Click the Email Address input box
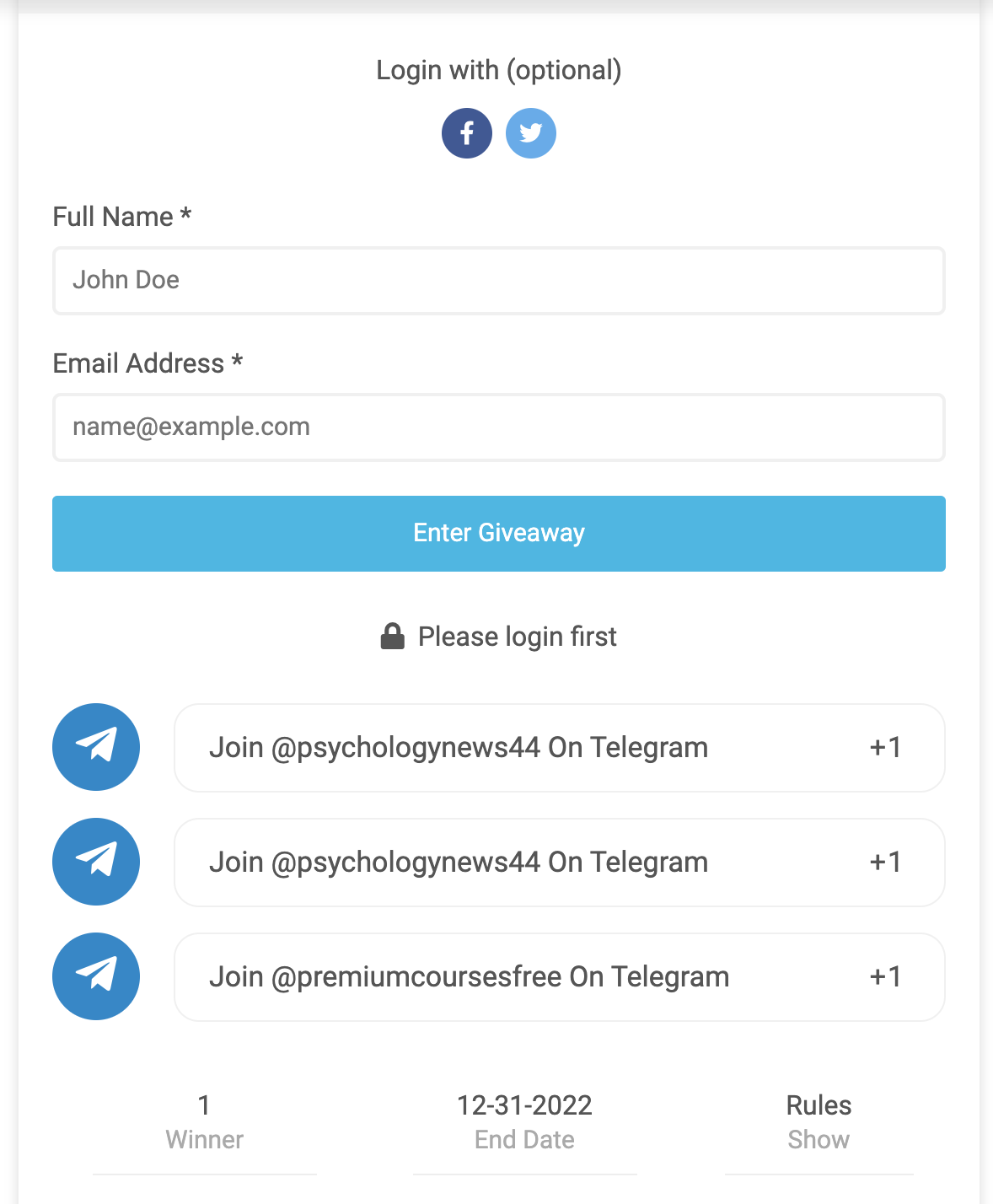The width and height of the screenshot is (993, 1204). (x=498, y=427)
